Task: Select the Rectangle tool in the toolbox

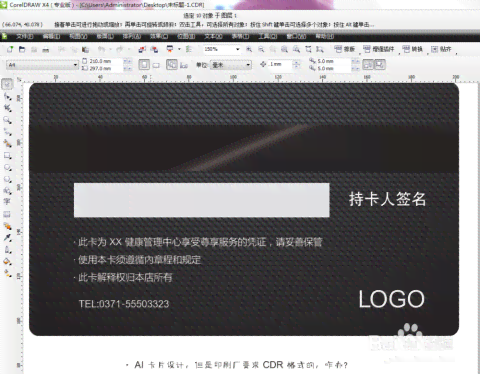Action: (x=7, y=156)
